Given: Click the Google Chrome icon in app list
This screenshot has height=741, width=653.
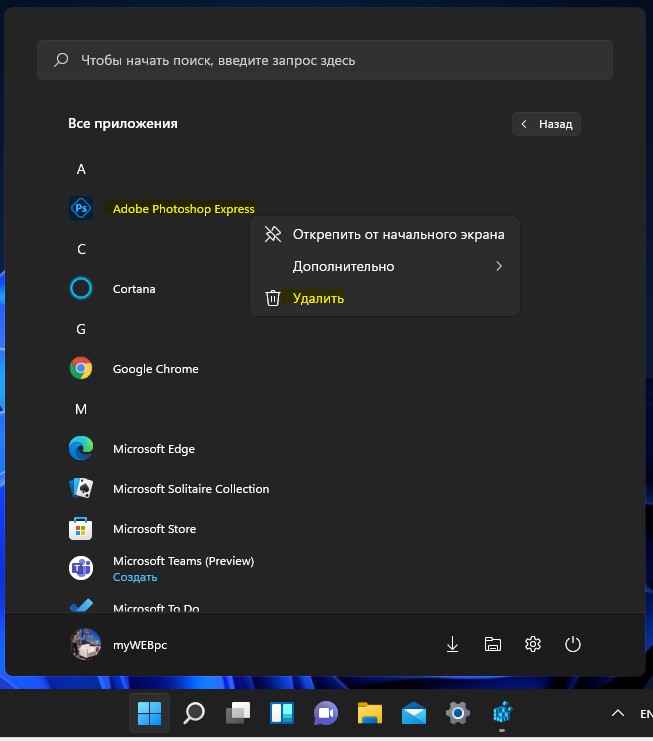Looking at the screenshot, I should [x=81, y=368].
